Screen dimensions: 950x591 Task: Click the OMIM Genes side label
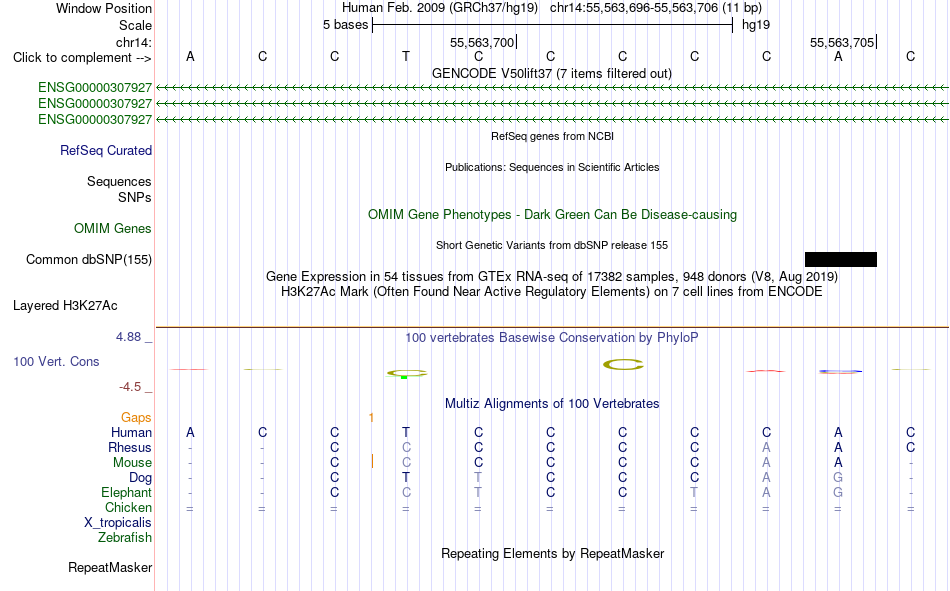point(113,229)
